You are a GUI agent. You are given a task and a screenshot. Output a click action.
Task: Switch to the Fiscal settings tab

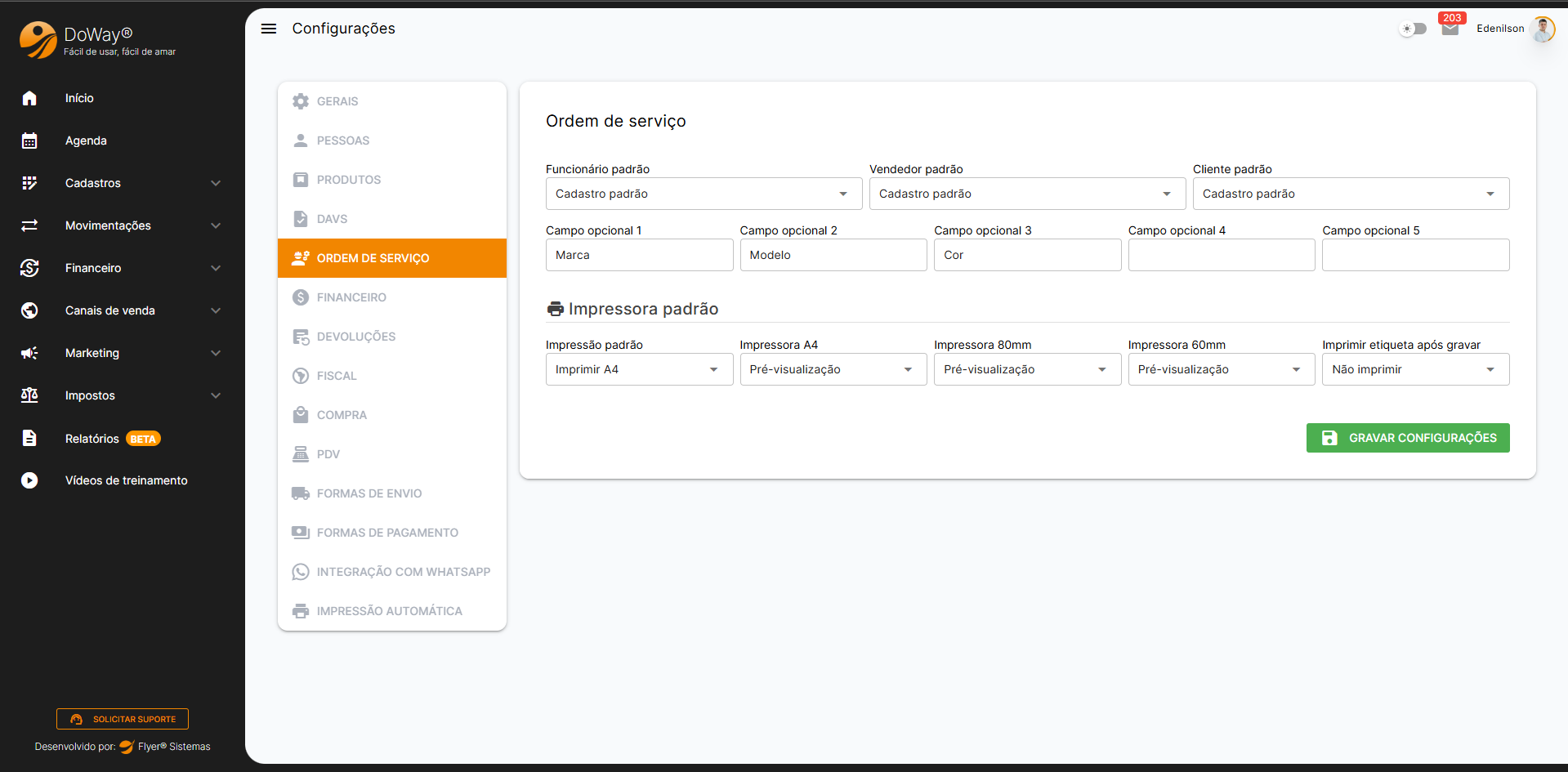337,376
